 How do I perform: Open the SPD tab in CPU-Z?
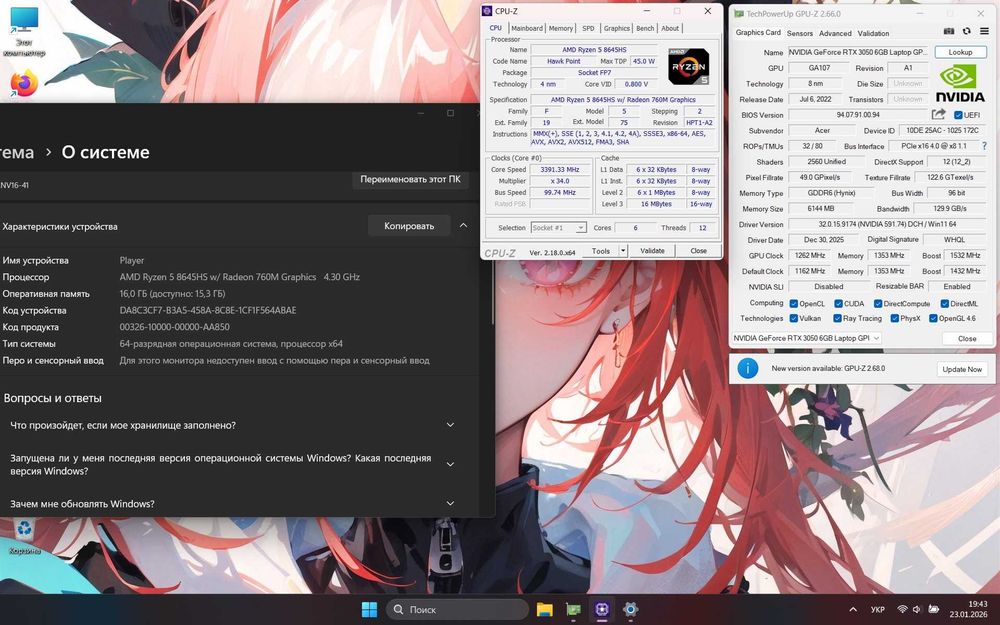coord(588,28)
